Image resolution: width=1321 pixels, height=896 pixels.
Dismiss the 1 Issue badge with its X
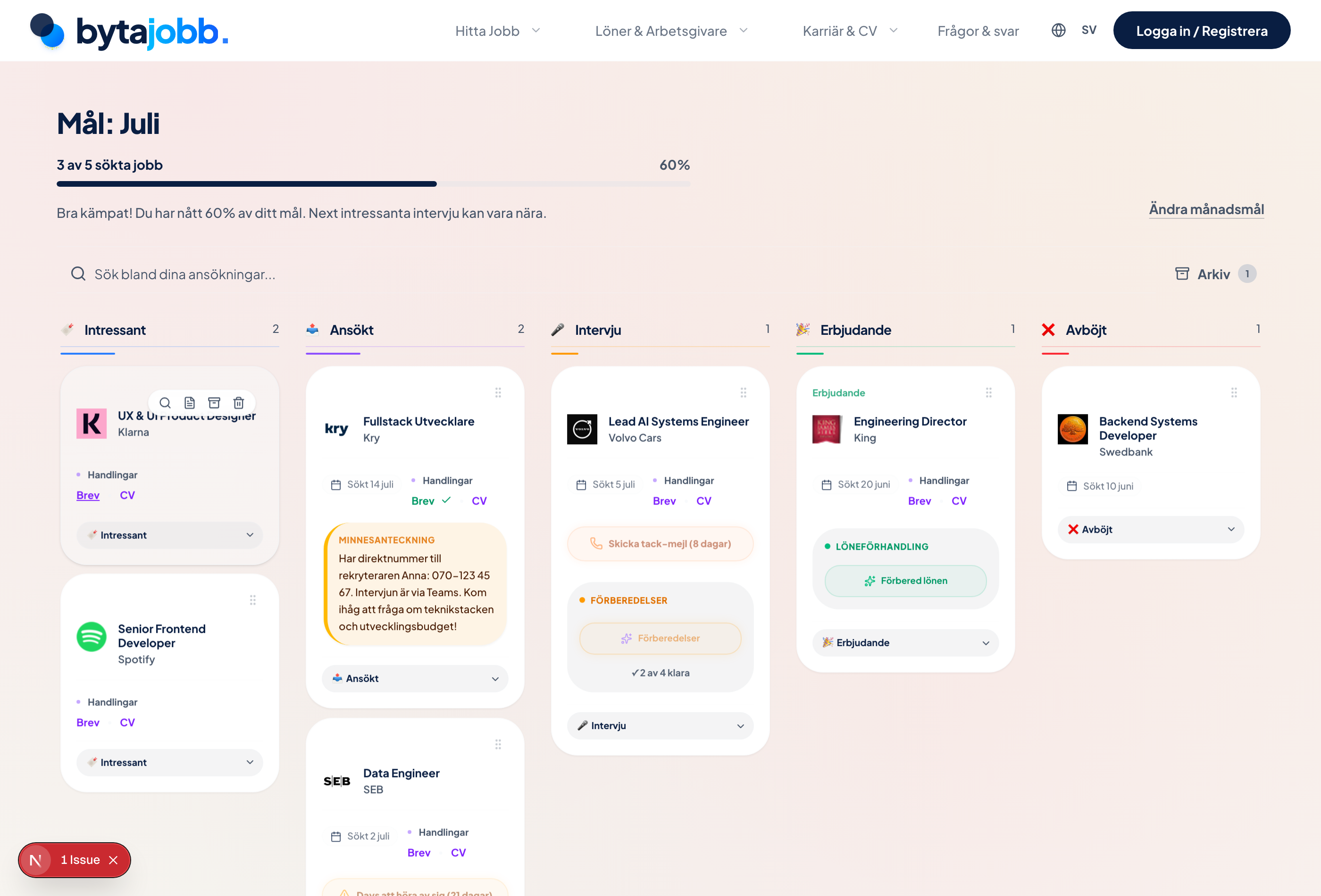coord(114,860)
